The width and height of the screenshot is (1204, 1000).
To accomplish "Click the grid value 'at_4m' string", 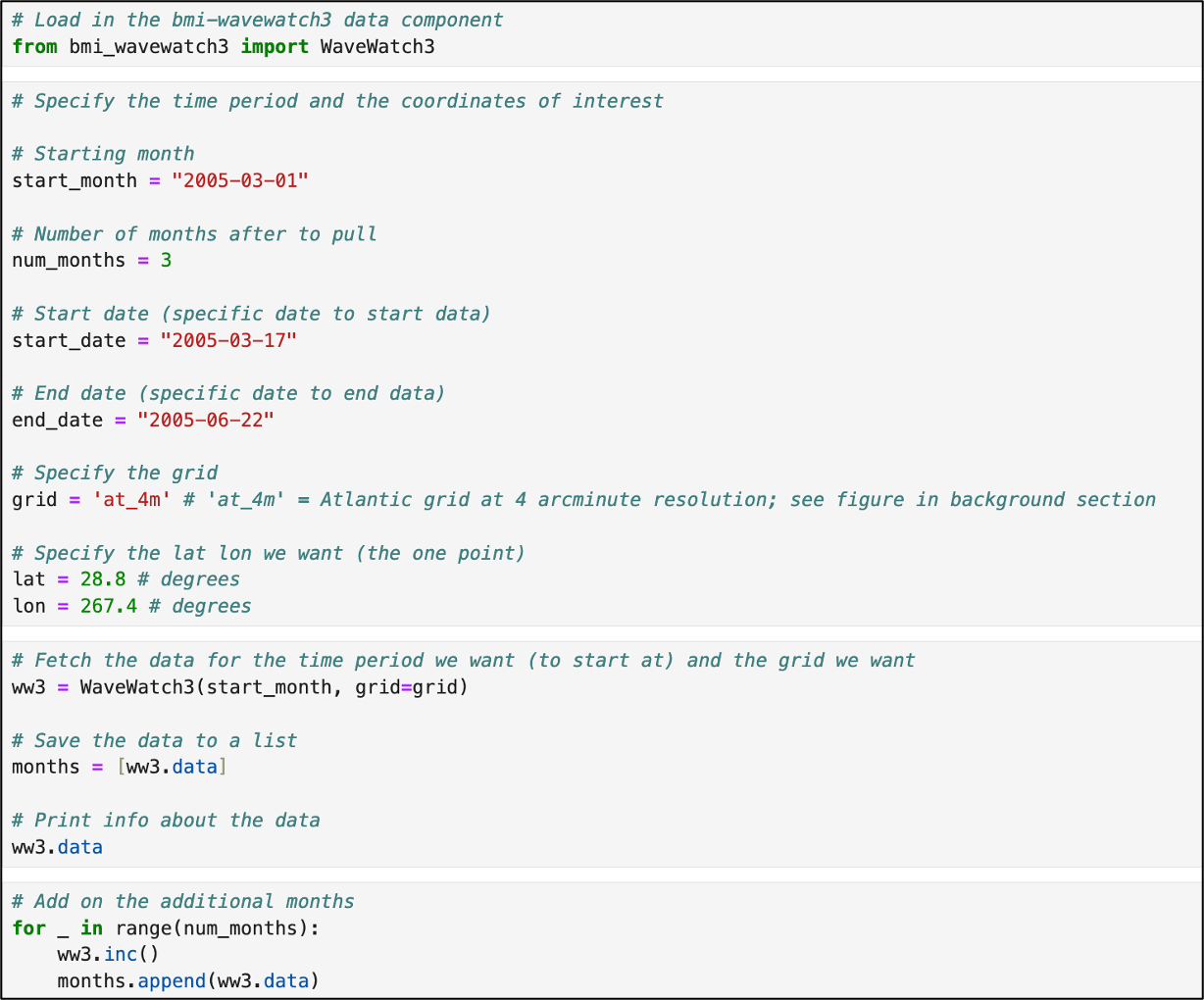I will coord(131,500).
